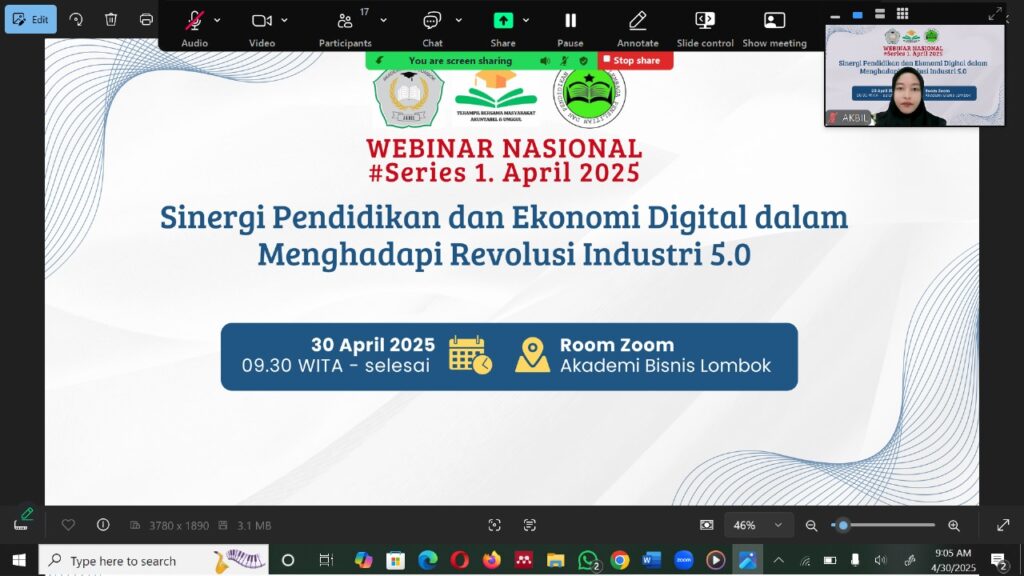Unmute the microphone with the Audio button
Screen dimensions: 1024x576
pyautogui.click(x=194, y=28)
